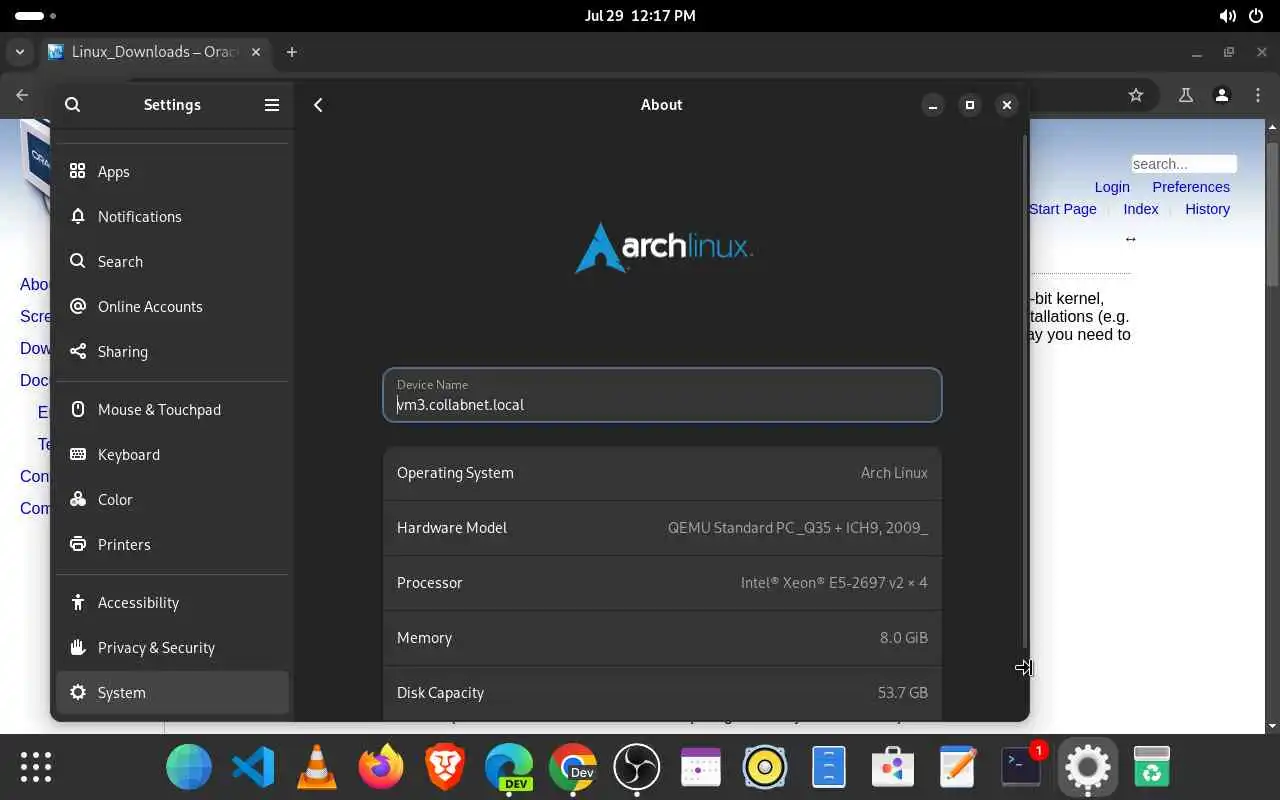Launch Visual Studio Code from dock
Viewport: 1280px width, 800px height.
point(253,767)
